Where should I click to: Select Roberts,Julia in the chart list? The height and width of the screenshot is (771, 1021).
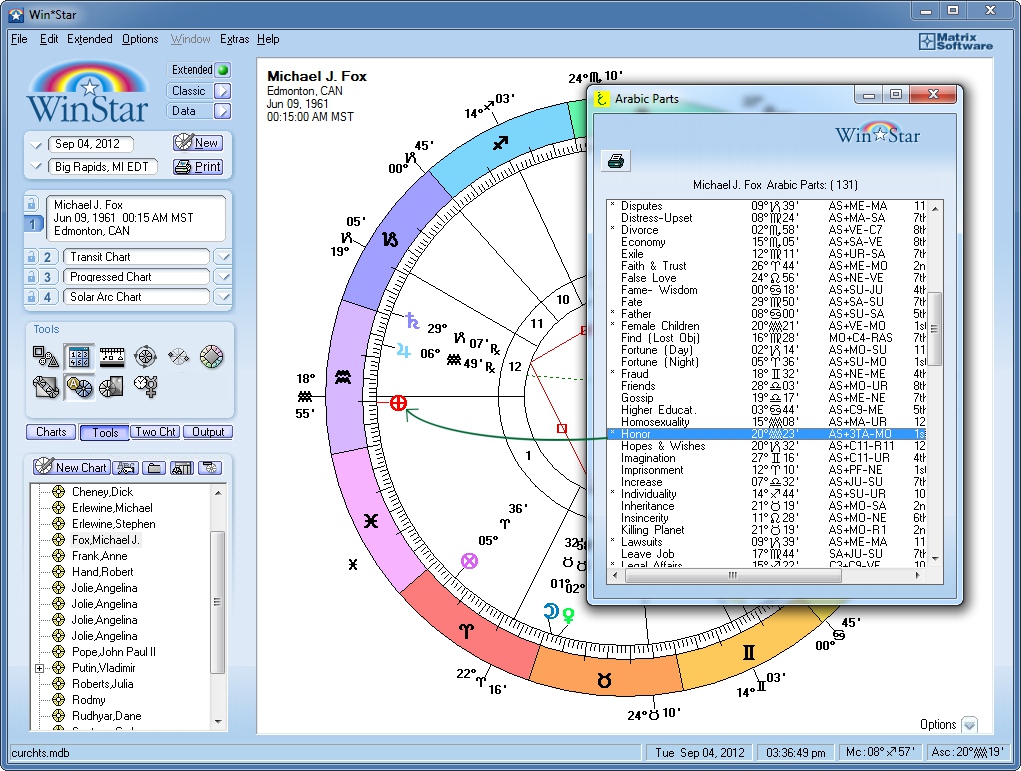point(102,684)
